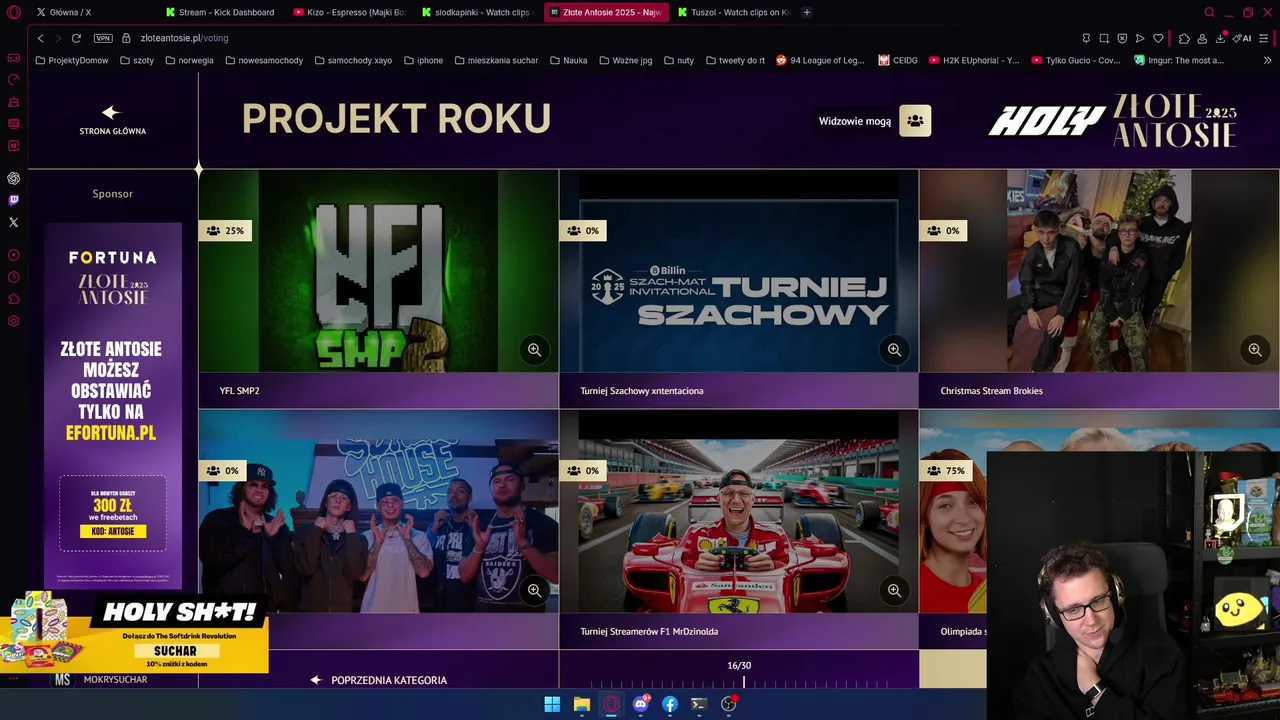Open samochody xayo bookmark folder
Screen dimensions: 1280x720
coord(353,60)
